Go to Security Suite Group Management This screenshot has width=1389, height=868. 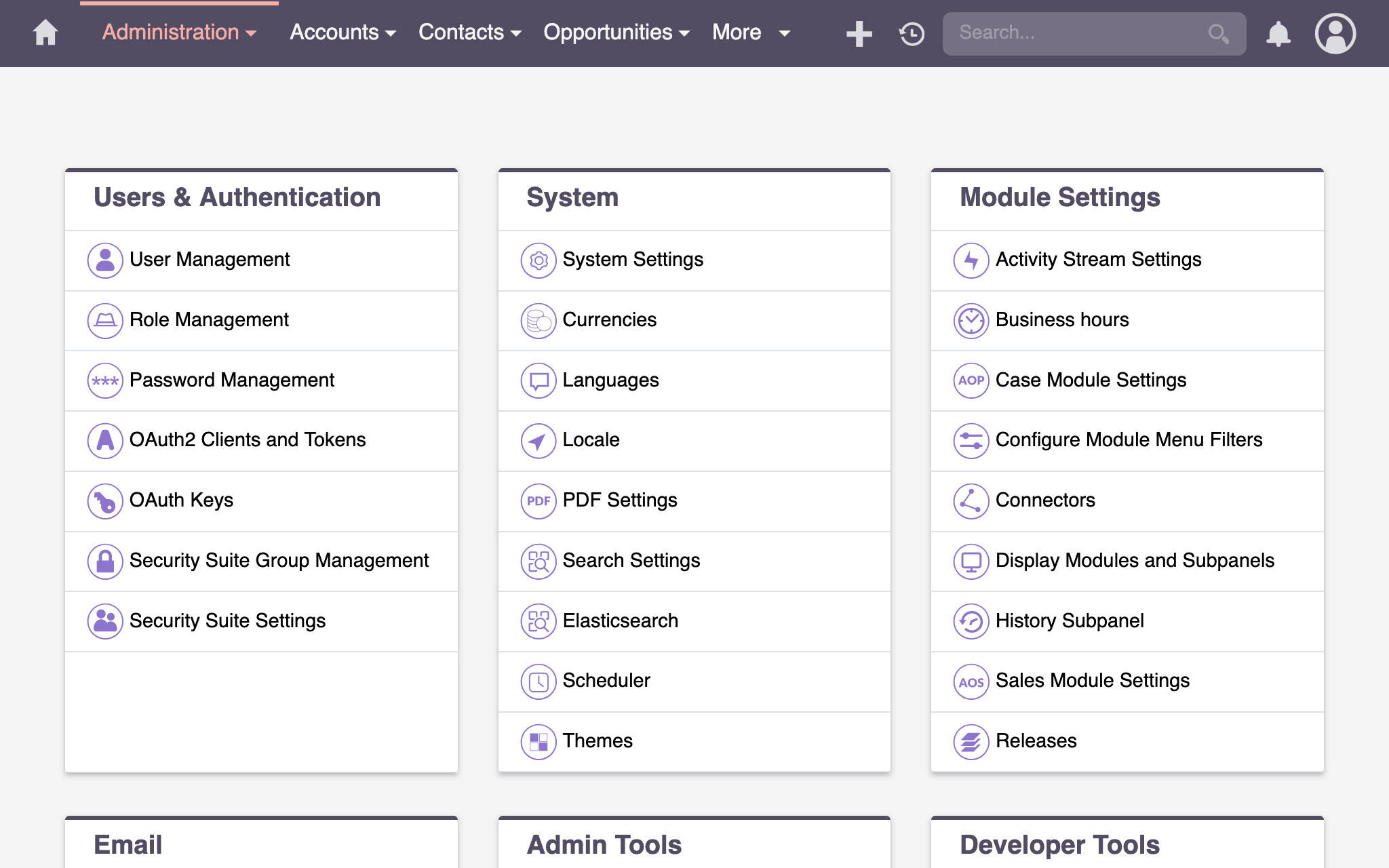click(279, 561)
